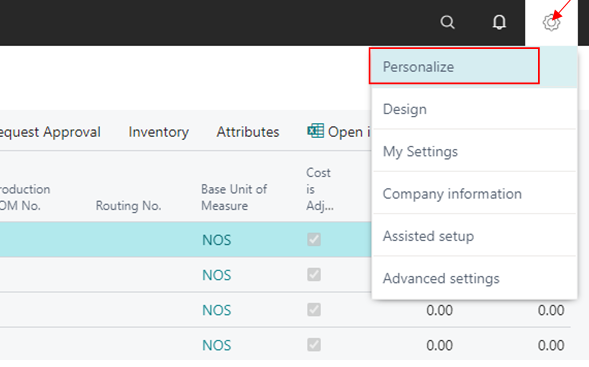Click the Cost is Adj... column header
This screenshot has width=589, height=367.
[319, 189]
